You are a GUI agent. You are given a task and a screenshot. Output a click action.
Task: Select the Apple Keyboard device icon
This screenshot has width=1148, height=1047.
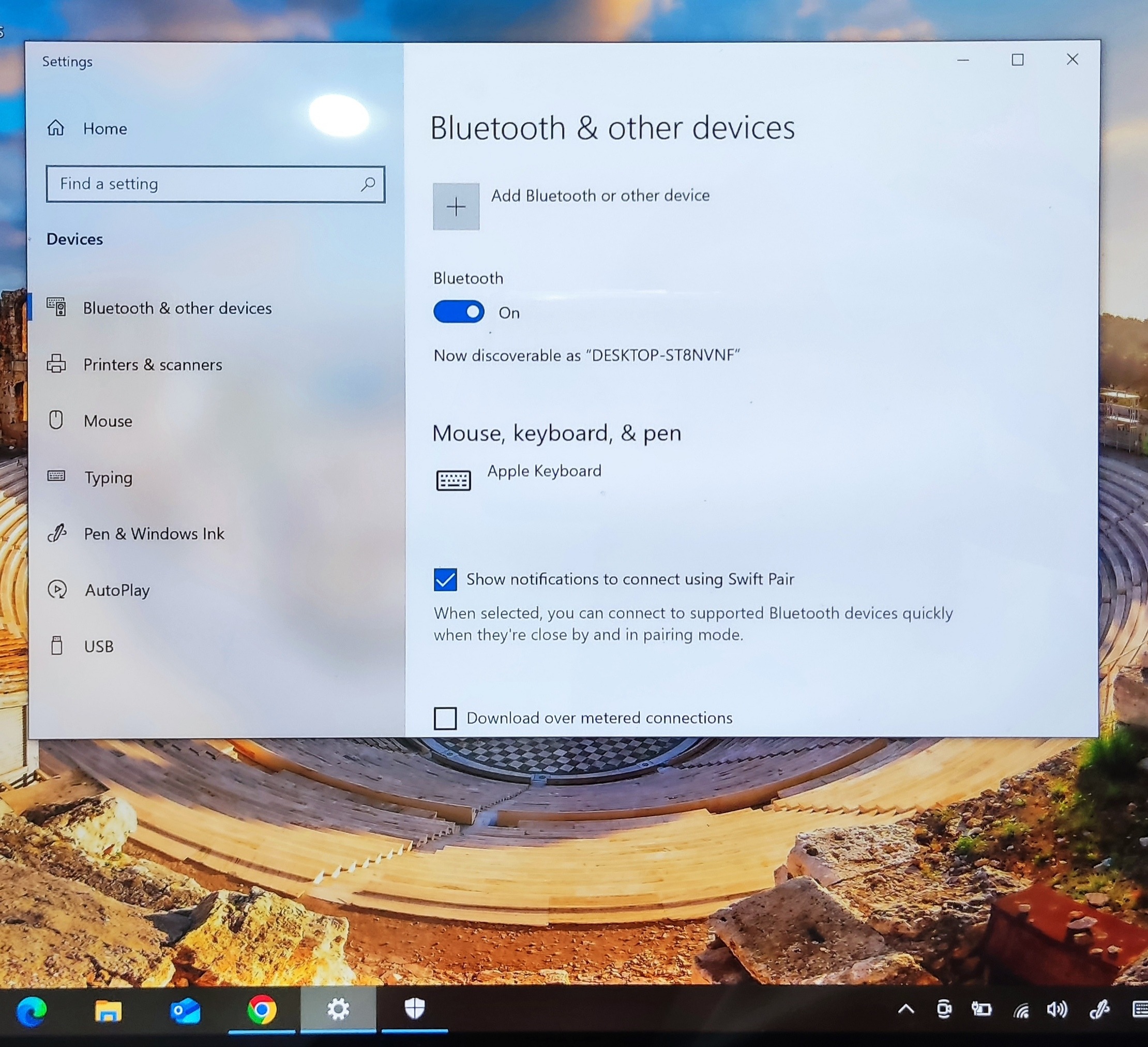tap(454, 480)
